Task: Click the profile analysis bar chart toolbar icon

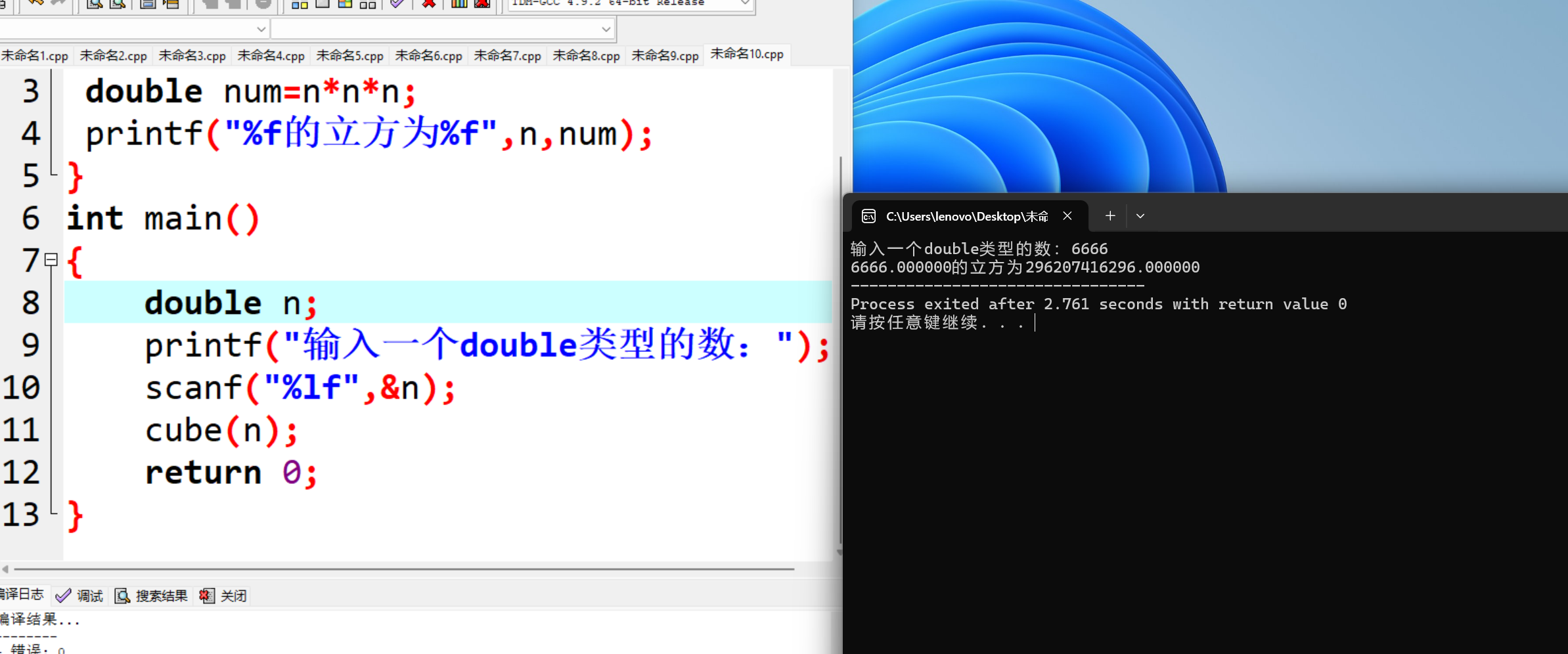Action: point(459,3)
